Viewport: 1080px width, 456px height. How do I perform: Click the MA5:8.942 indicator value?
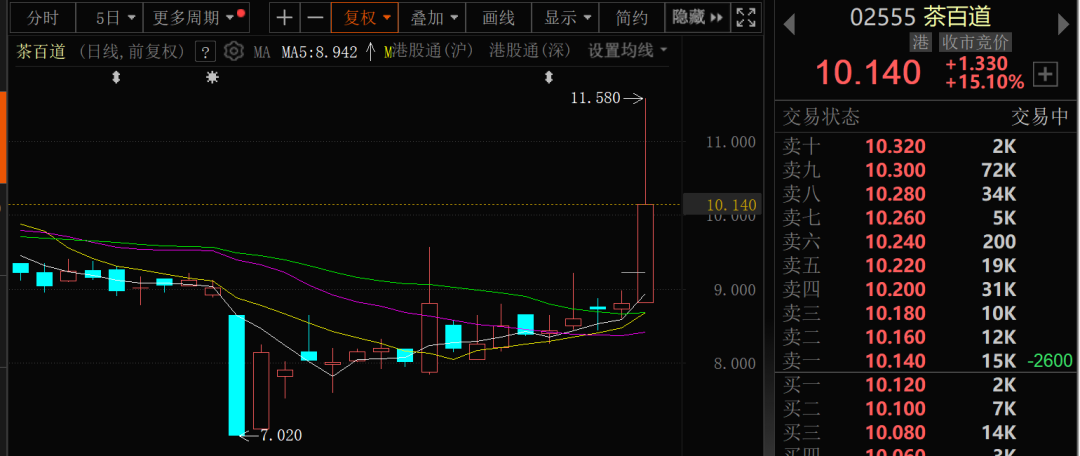tap(320, 51)
